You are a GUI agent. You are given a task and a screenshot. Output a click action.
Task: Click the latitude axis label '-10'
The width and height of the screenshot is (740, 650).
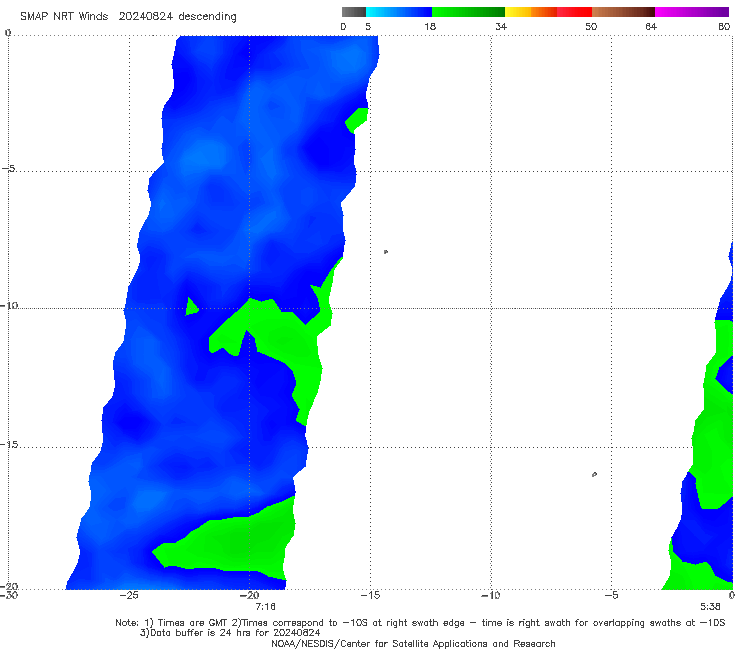point(9,305)
